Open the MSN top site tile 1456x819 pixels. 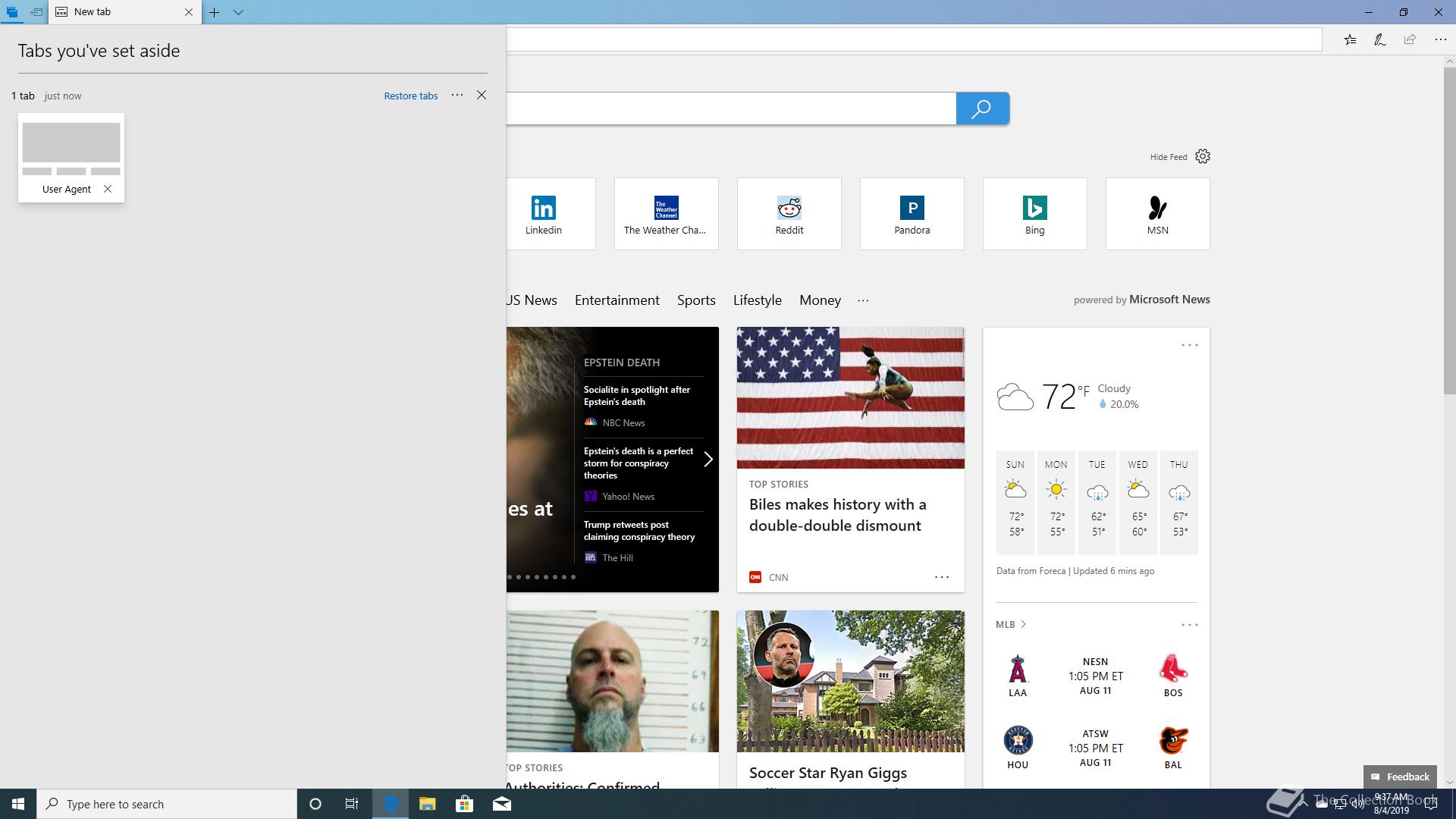coord(1158,214)
